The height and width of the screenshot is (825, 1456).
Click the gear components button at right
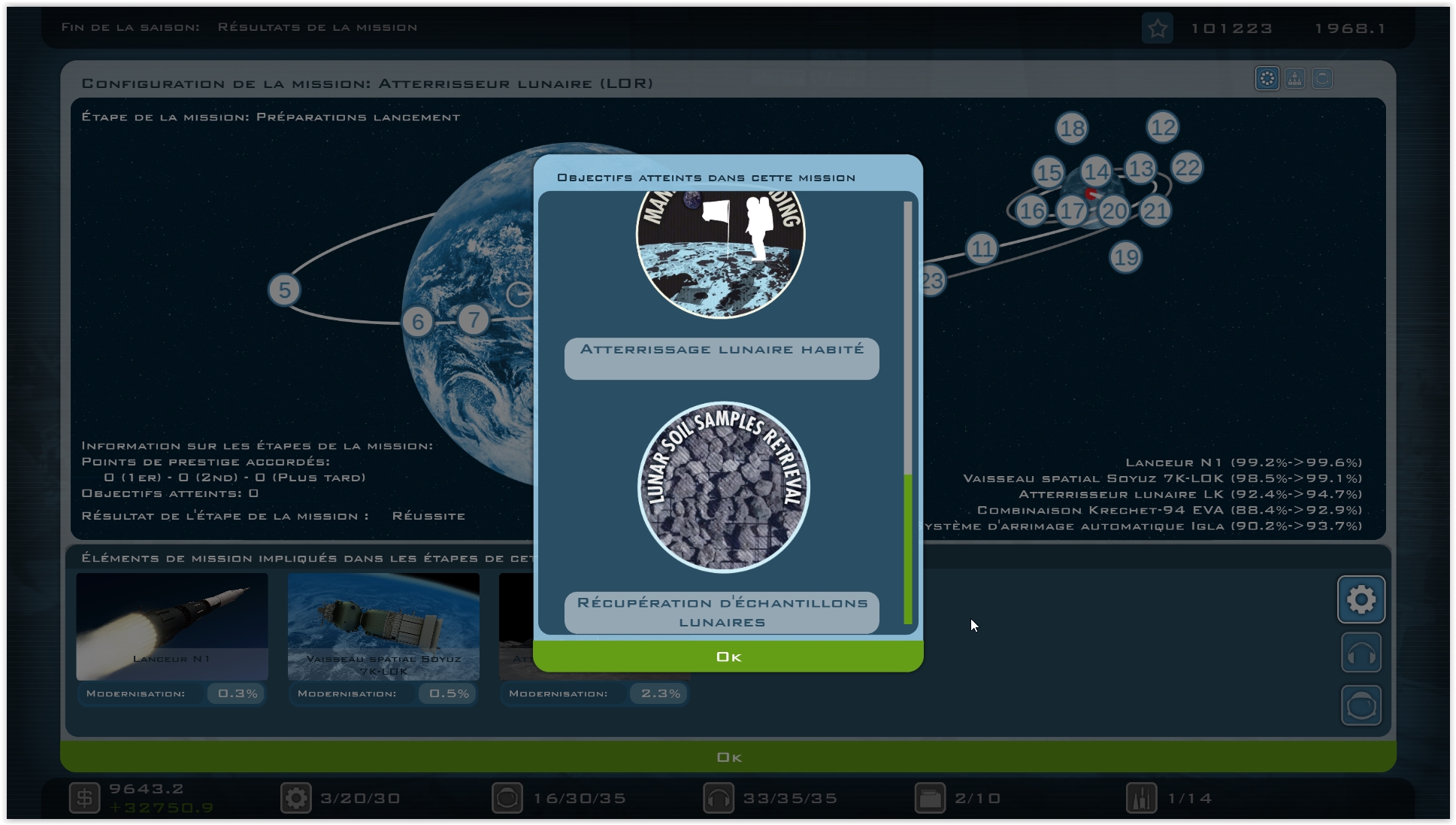tap(1361, 599)
